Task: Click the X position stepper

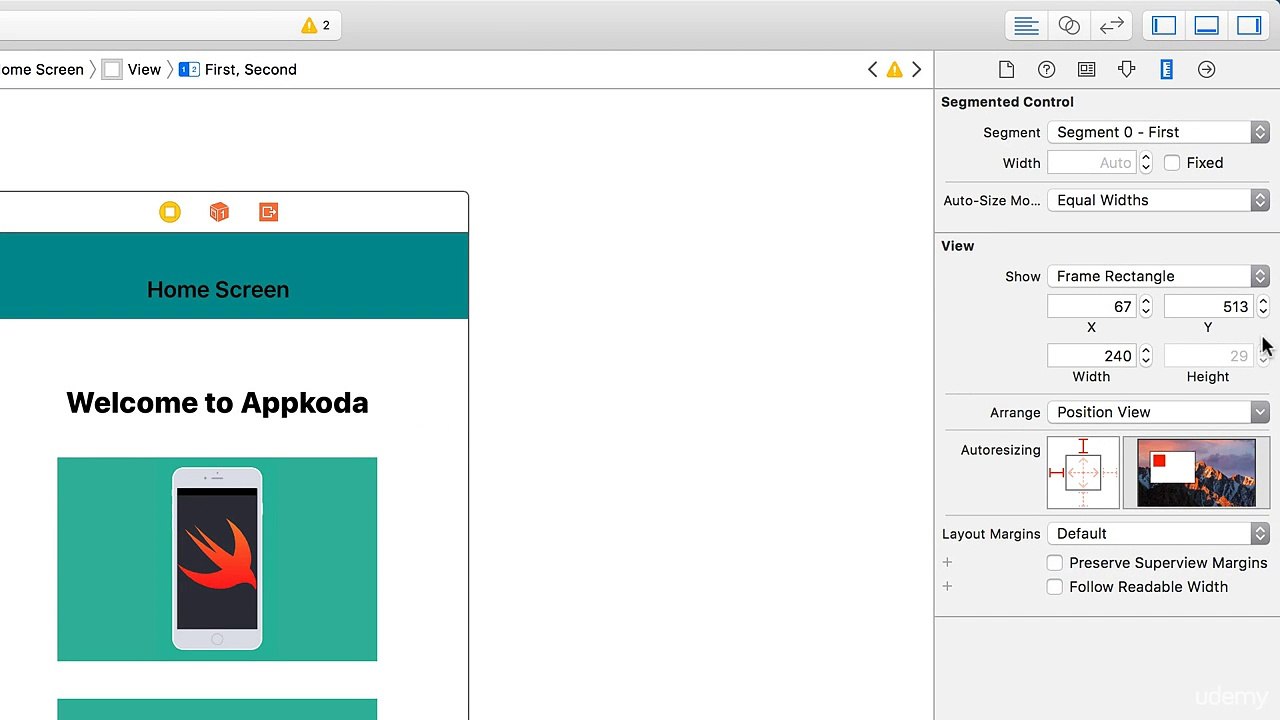Action: tap(1146, 307)
